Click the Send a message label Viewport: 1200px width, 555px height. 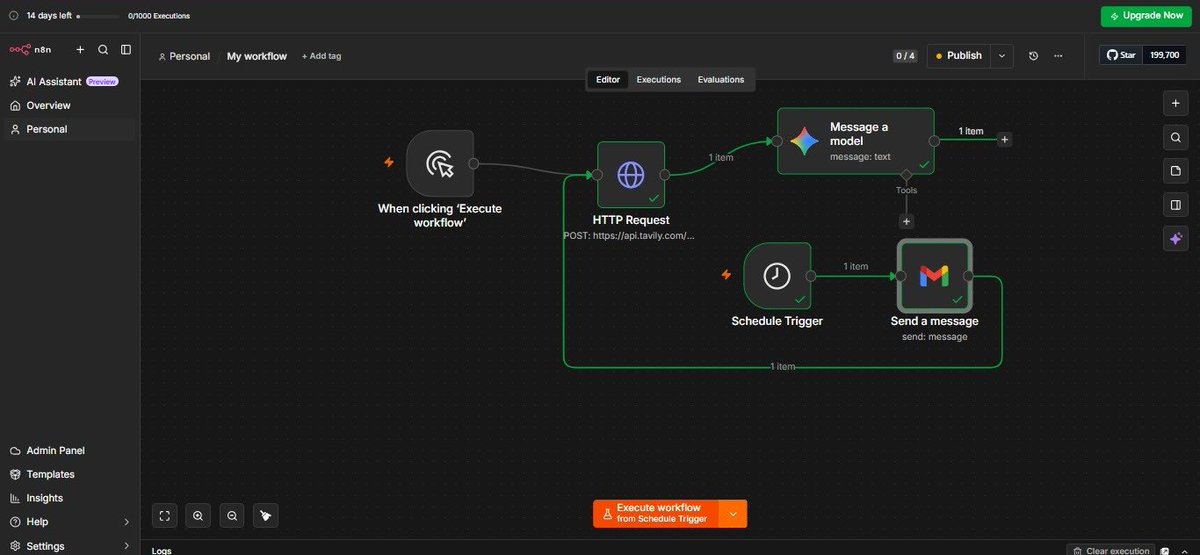(x=934, y=321)
